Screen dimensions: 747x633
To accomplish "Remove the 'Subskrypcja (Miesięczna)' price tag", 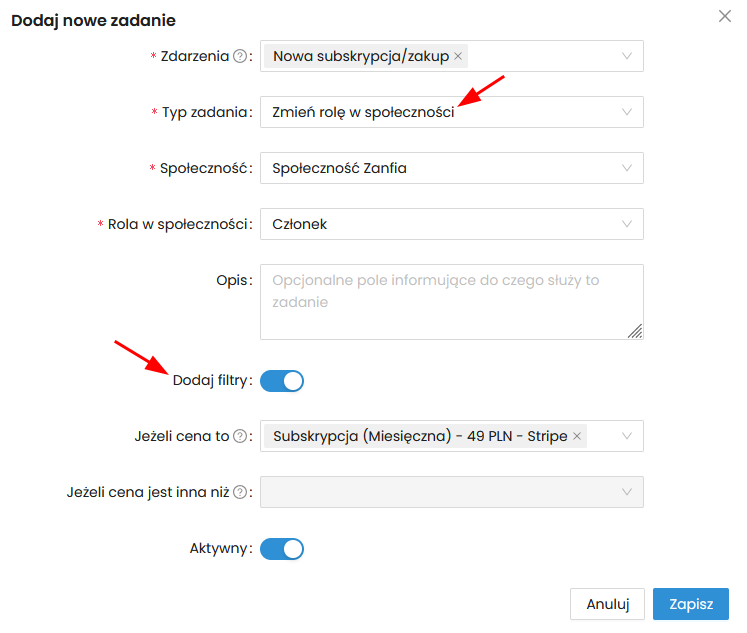I will pos(577,437).
